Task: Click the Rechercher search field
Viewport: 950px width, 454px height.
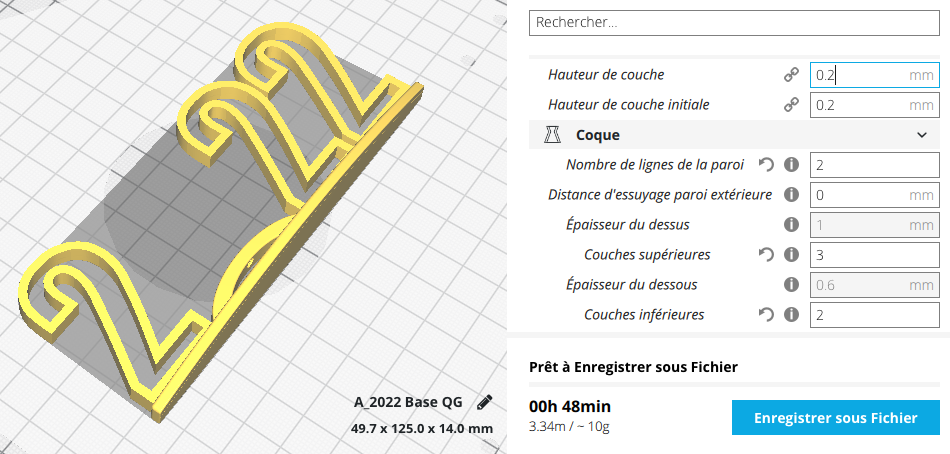Action: click(734, 23)
